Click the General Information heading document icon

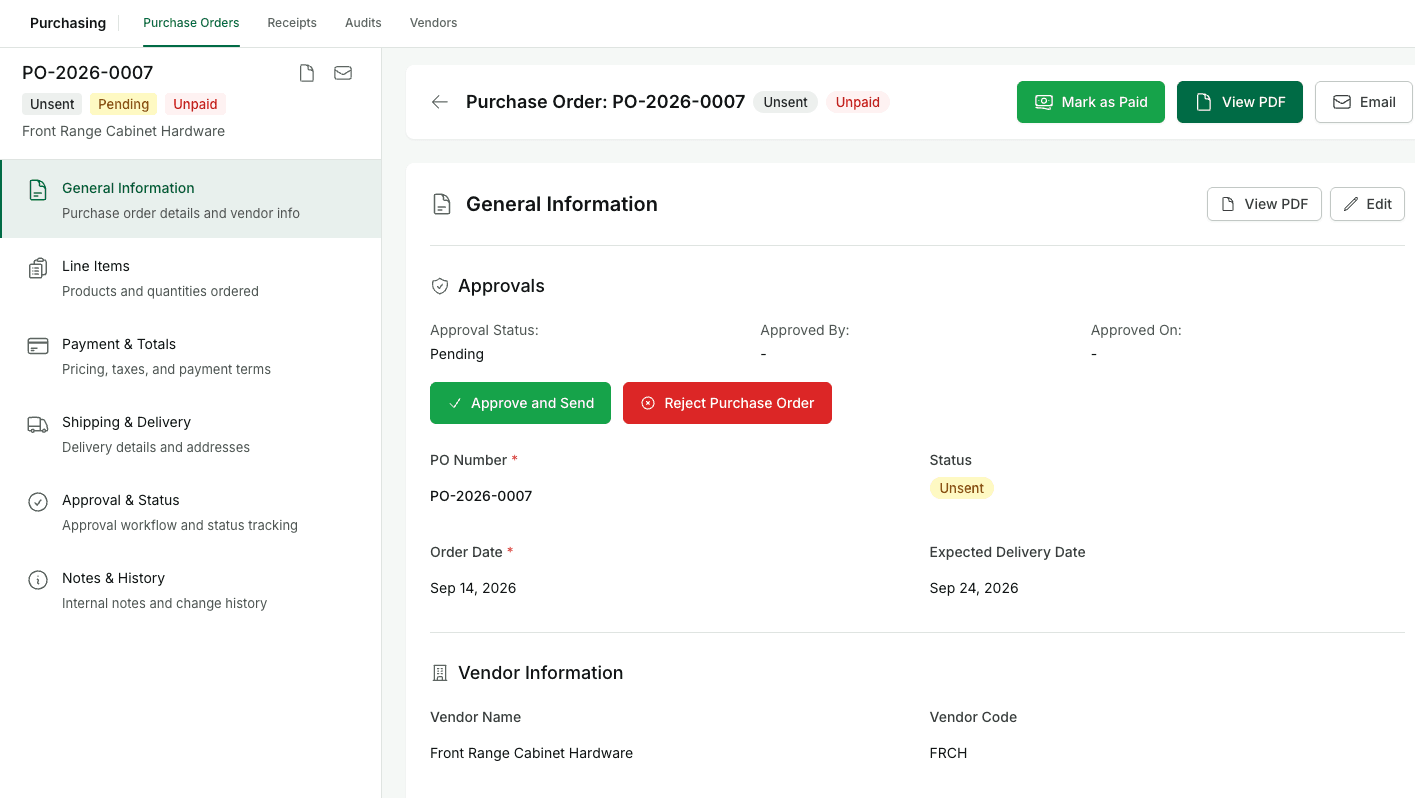[441, 204]
